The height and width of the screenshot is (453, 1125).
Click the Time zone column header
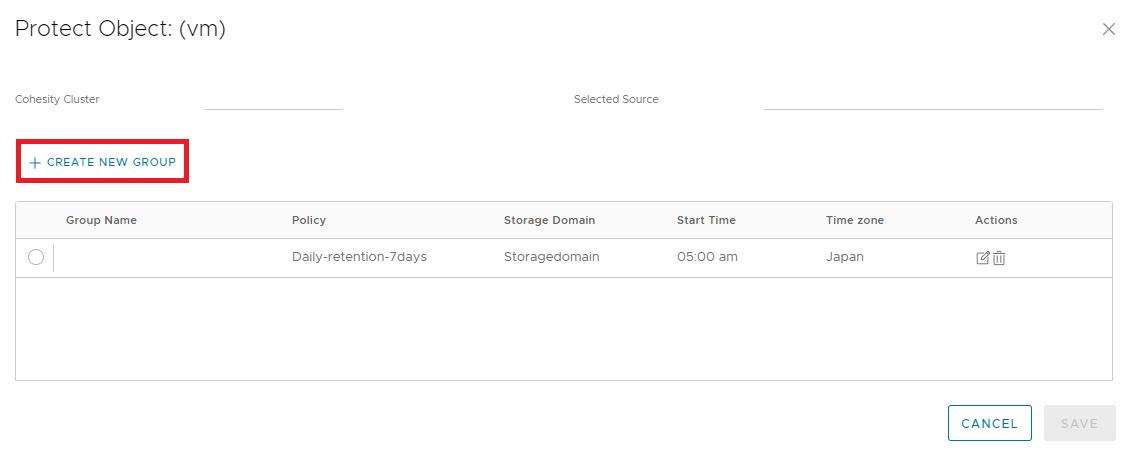[x=855, y=220]
